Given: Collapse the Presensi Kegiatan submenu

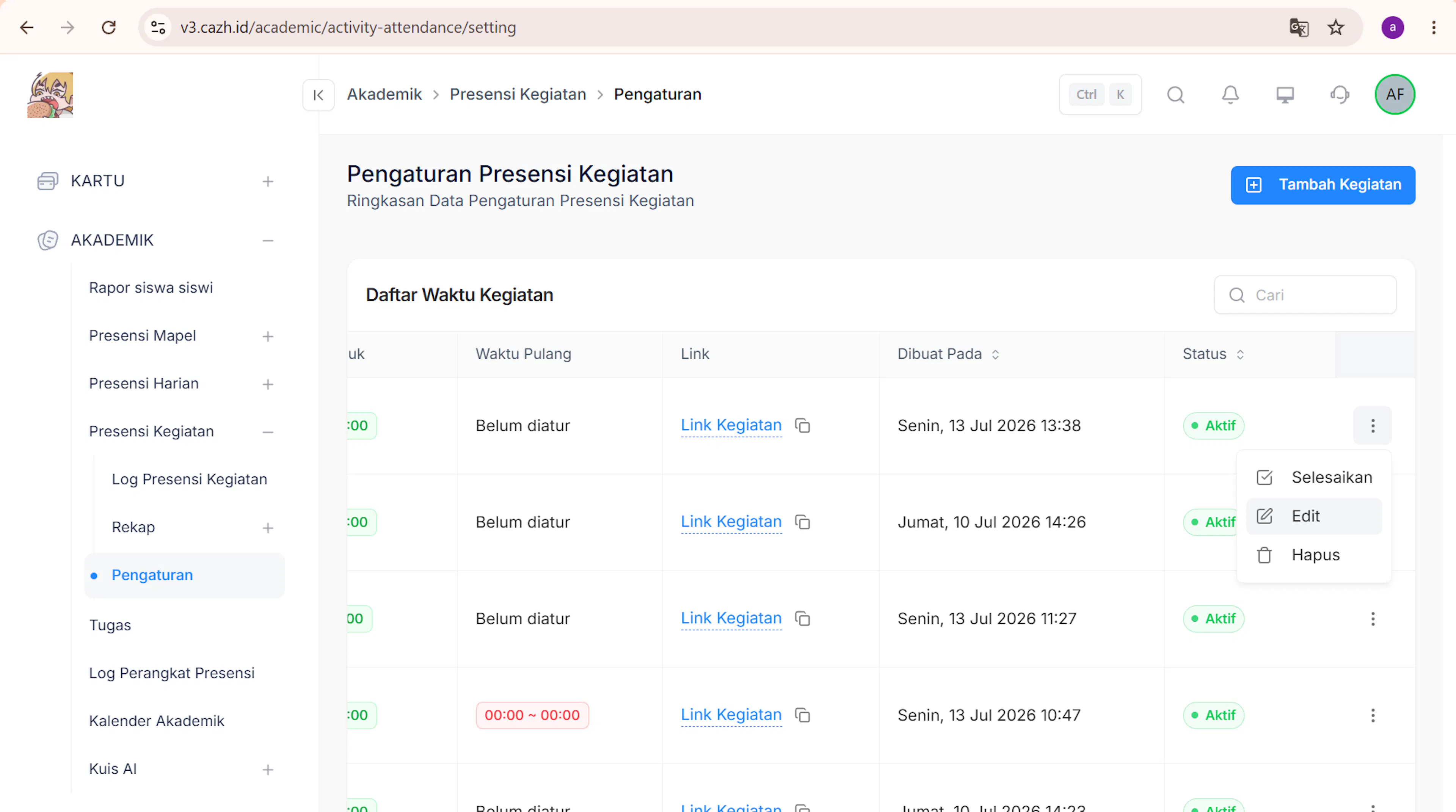Looking at the screenshot, I should tap(268, 432).
